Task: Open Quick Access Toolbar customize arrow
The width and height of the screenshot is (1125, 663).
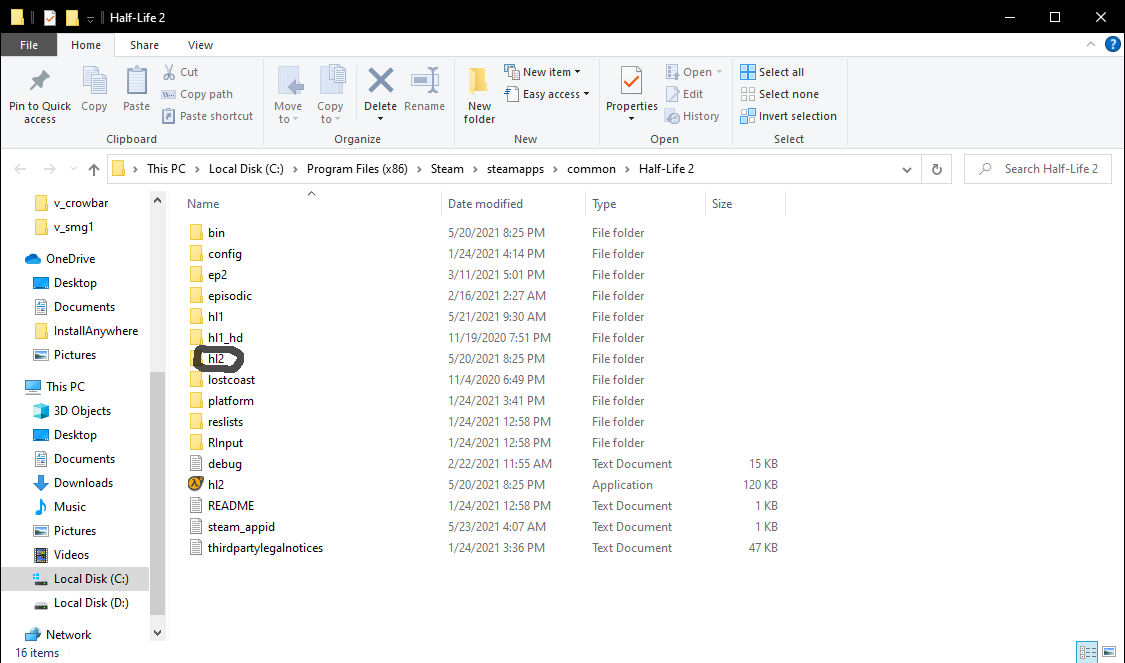Action: point(90,18)
